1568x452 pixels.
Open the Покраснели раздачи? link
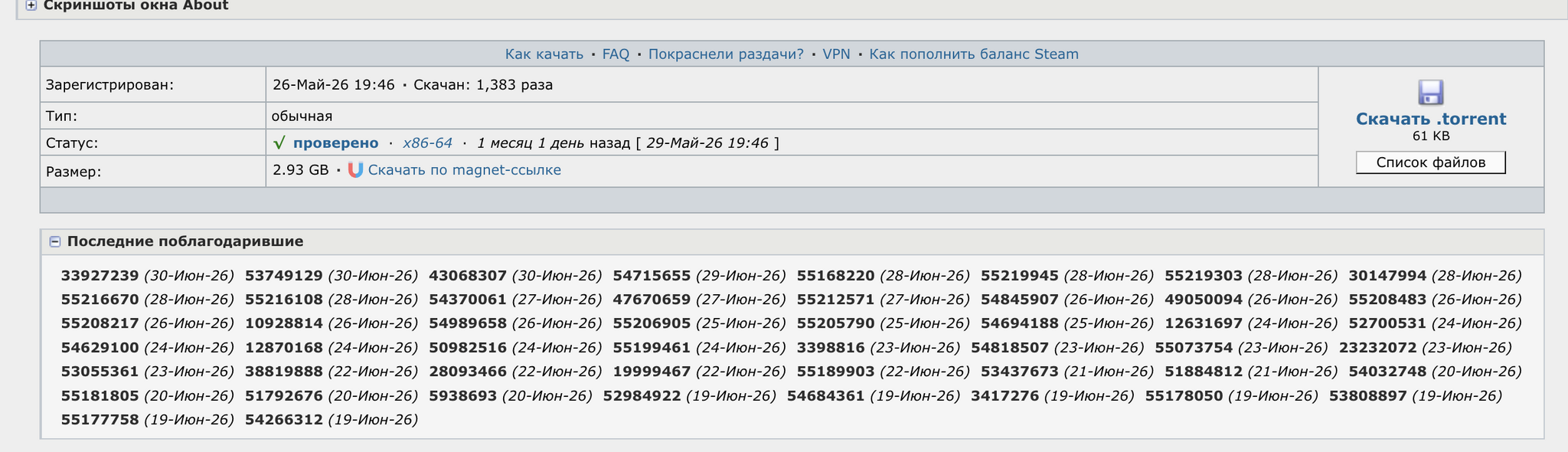pos(726,54)
